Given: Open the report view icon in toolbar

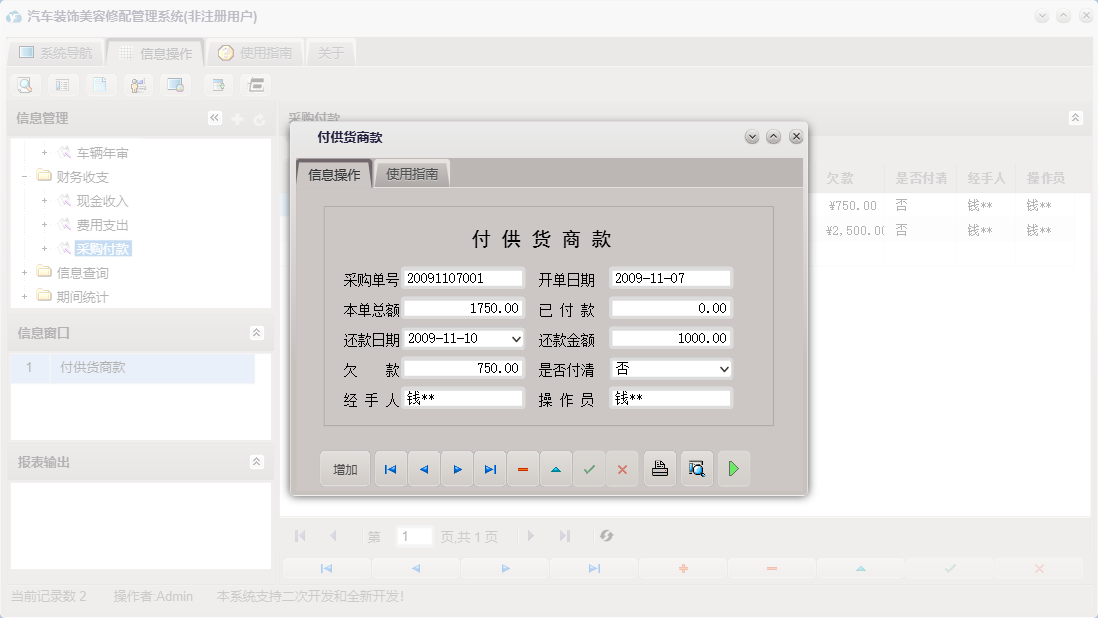Looking at the screenshot, I should pos(63,85).
